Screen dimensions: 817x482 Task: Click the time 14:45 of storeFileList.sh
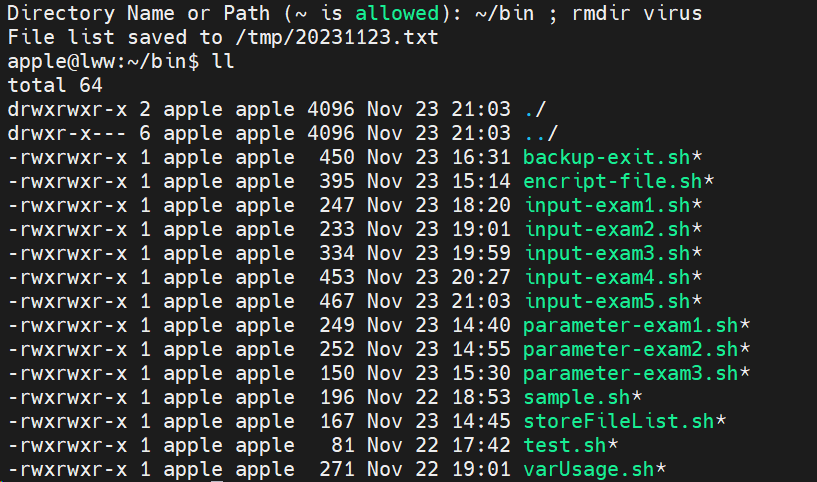pos(481,421)
